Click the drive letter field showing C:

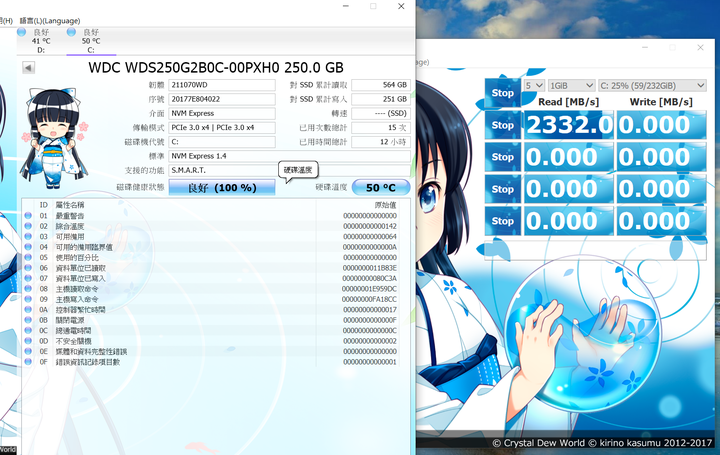click(x=222, y=142)
